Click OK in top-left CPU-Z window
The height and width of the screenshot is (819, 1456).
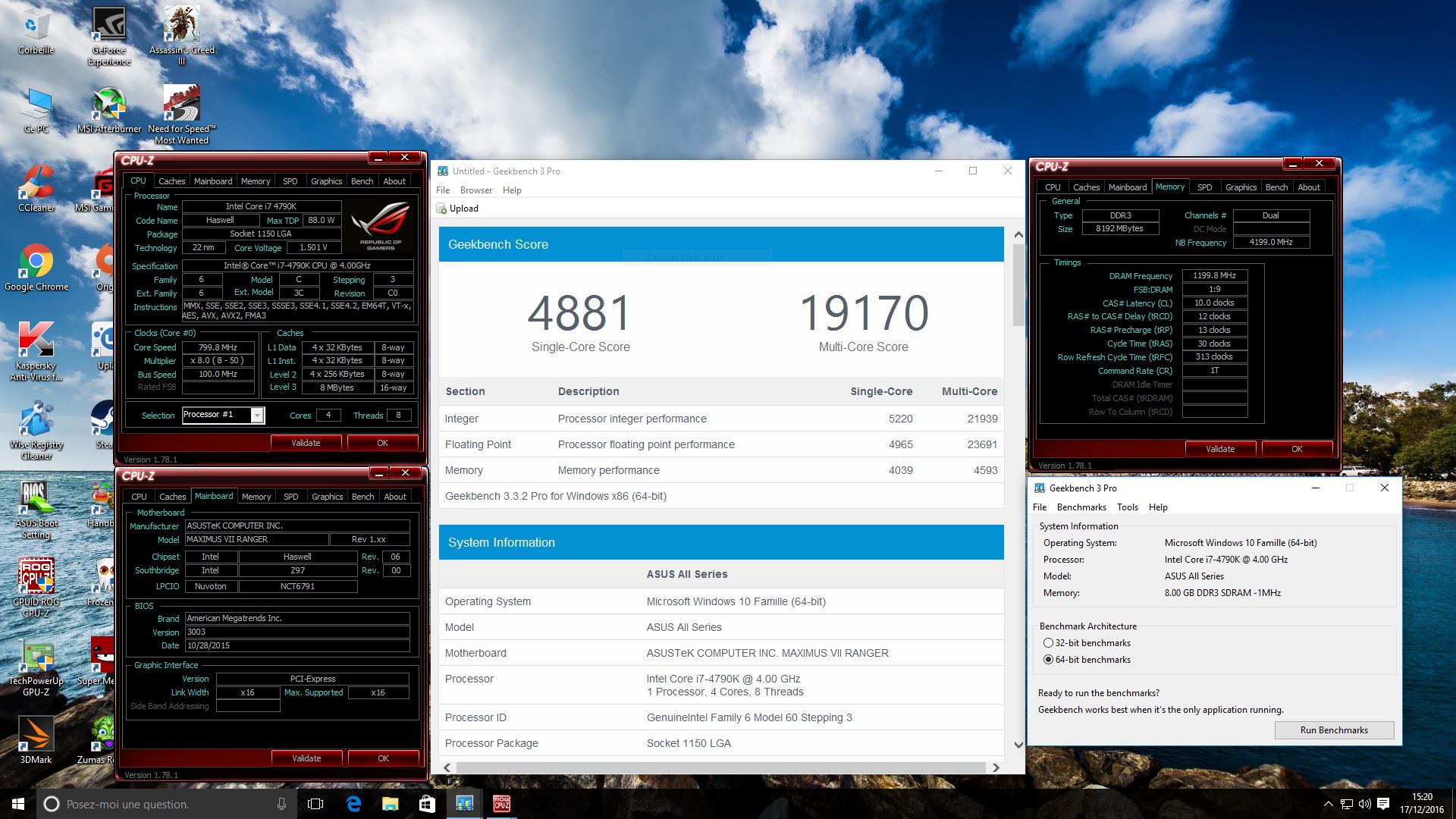(382, 443)
